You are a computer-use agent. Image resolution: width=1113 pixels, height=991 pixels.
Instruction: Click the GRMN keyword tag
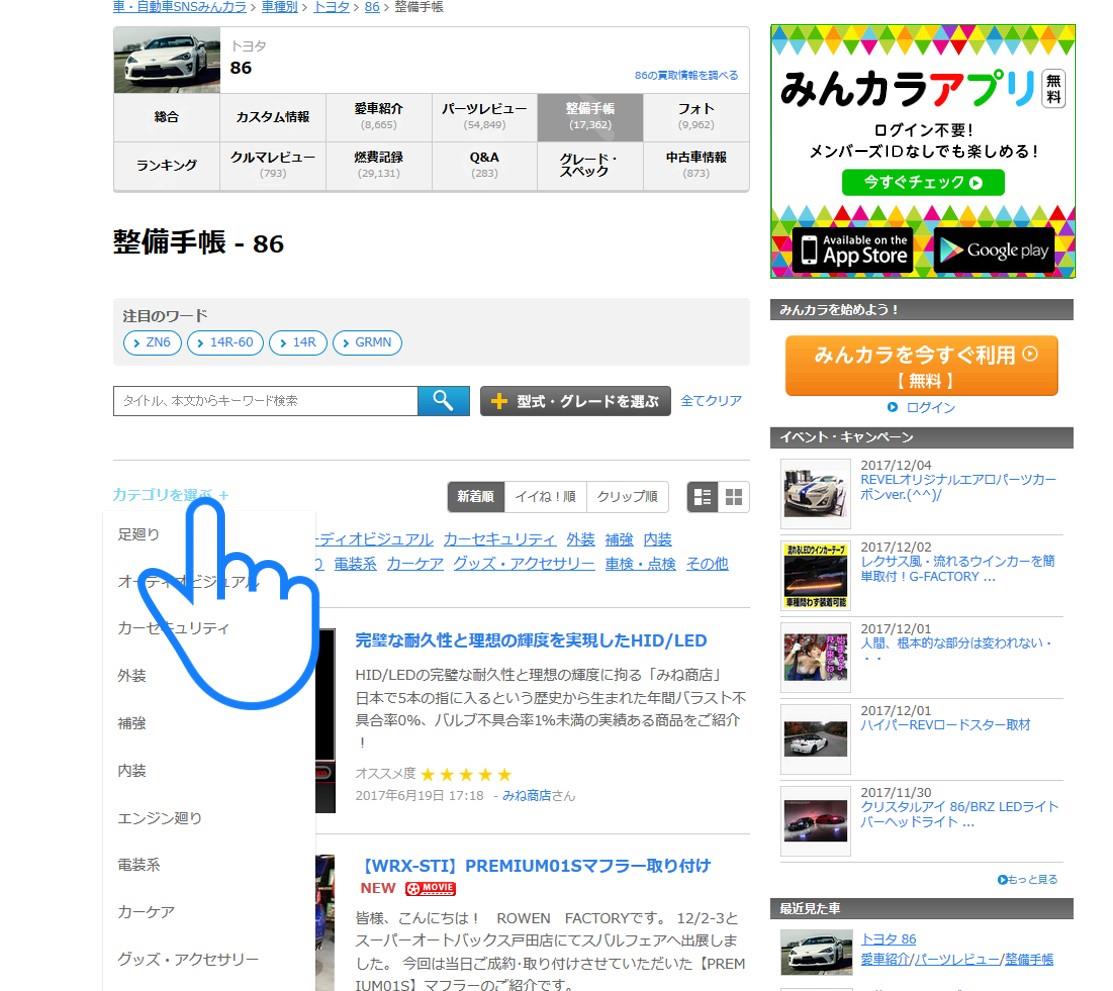[x=367, y=343]
